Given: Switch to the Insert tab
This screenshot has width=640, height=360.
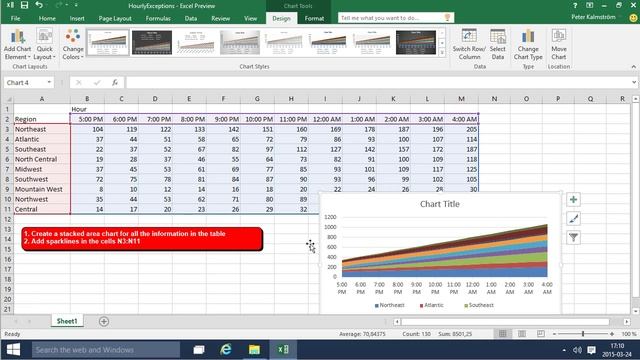Looking at the screenshot, I should [77, 18].
